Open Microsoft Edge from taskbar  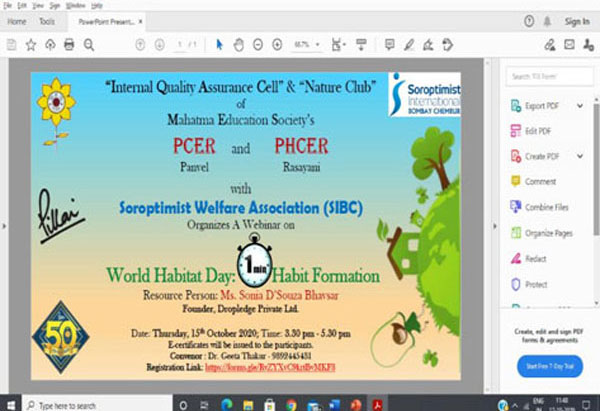pos(227,405)
